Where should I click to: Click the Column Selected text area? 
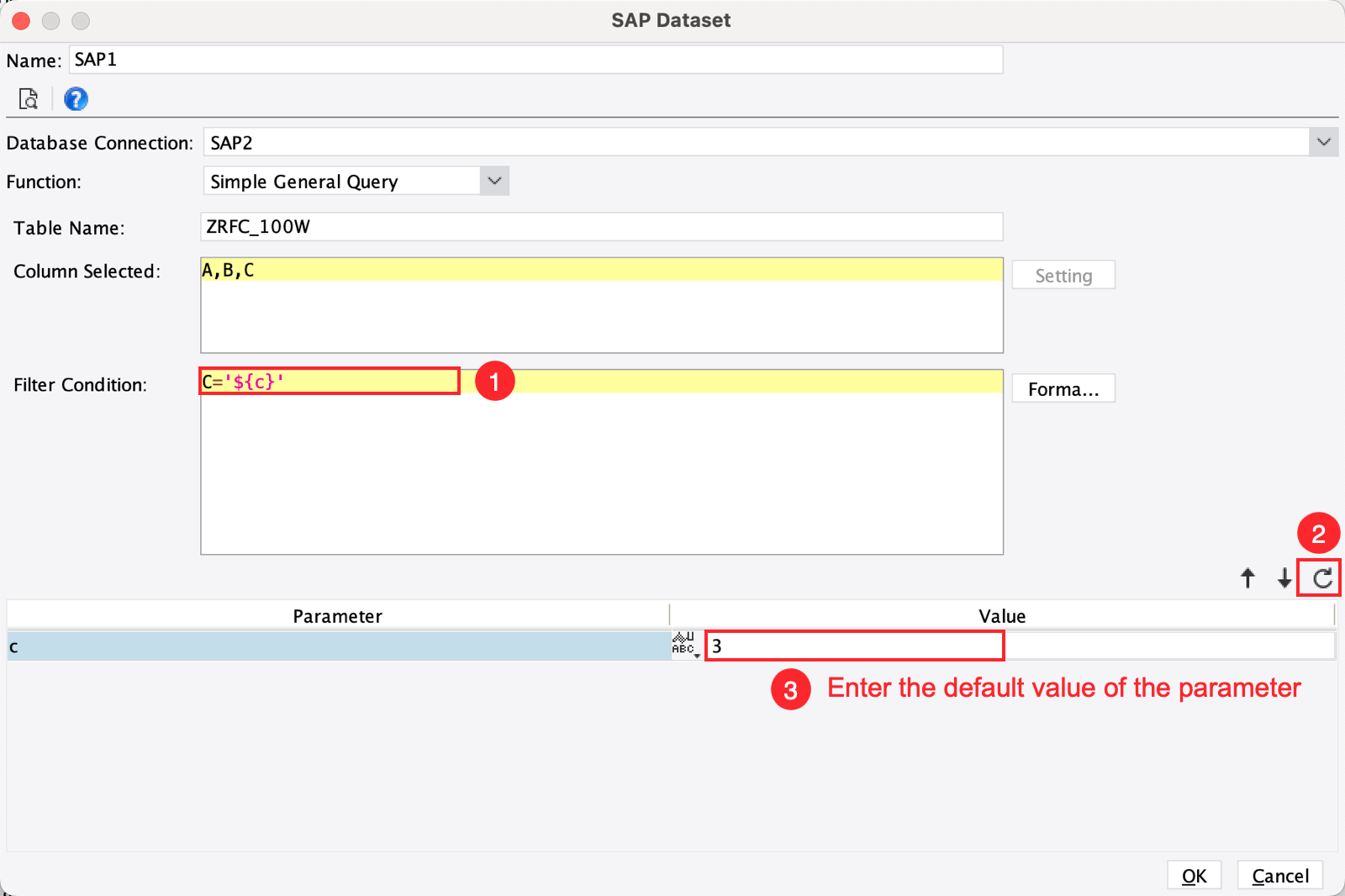pyautogui.click(x=602, y=305)
